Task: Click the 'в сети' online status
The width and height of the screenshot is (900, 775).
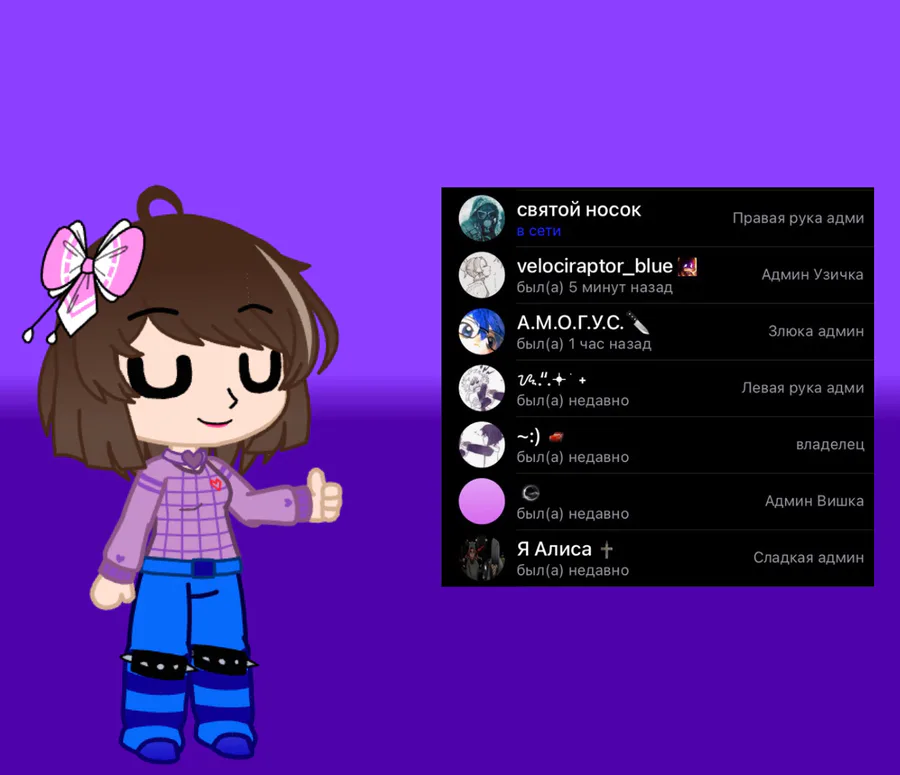Action: pos(538,231)
